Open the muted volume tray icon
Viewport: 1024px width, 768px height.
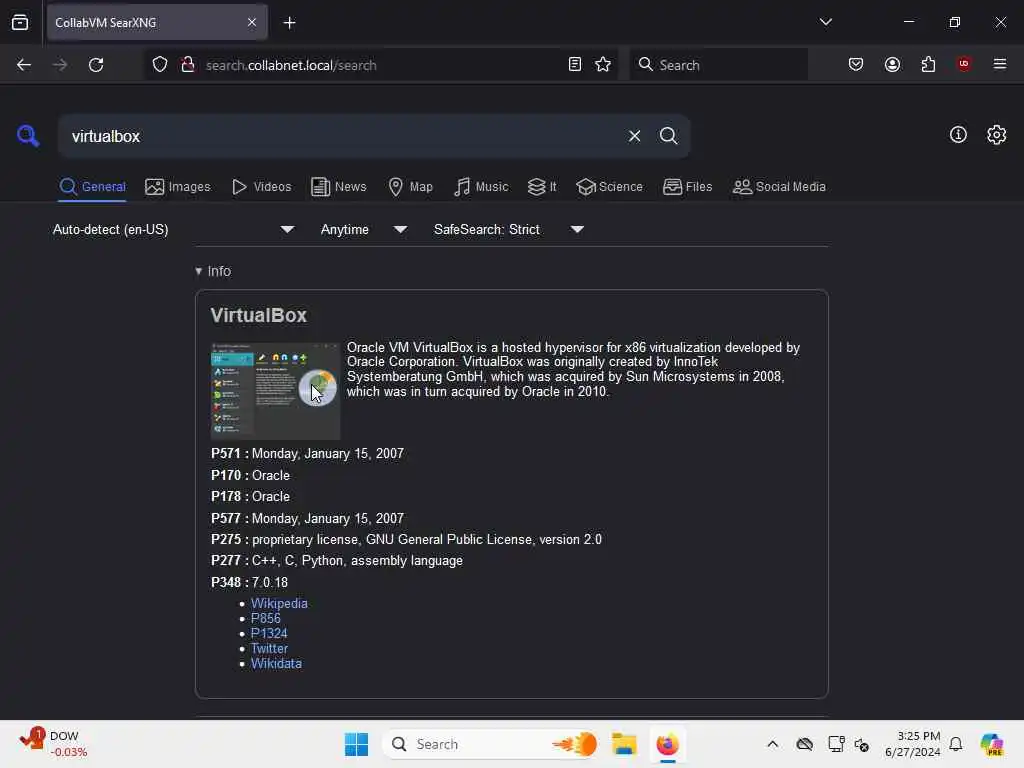pyautogui.click(x=861, y=744)
